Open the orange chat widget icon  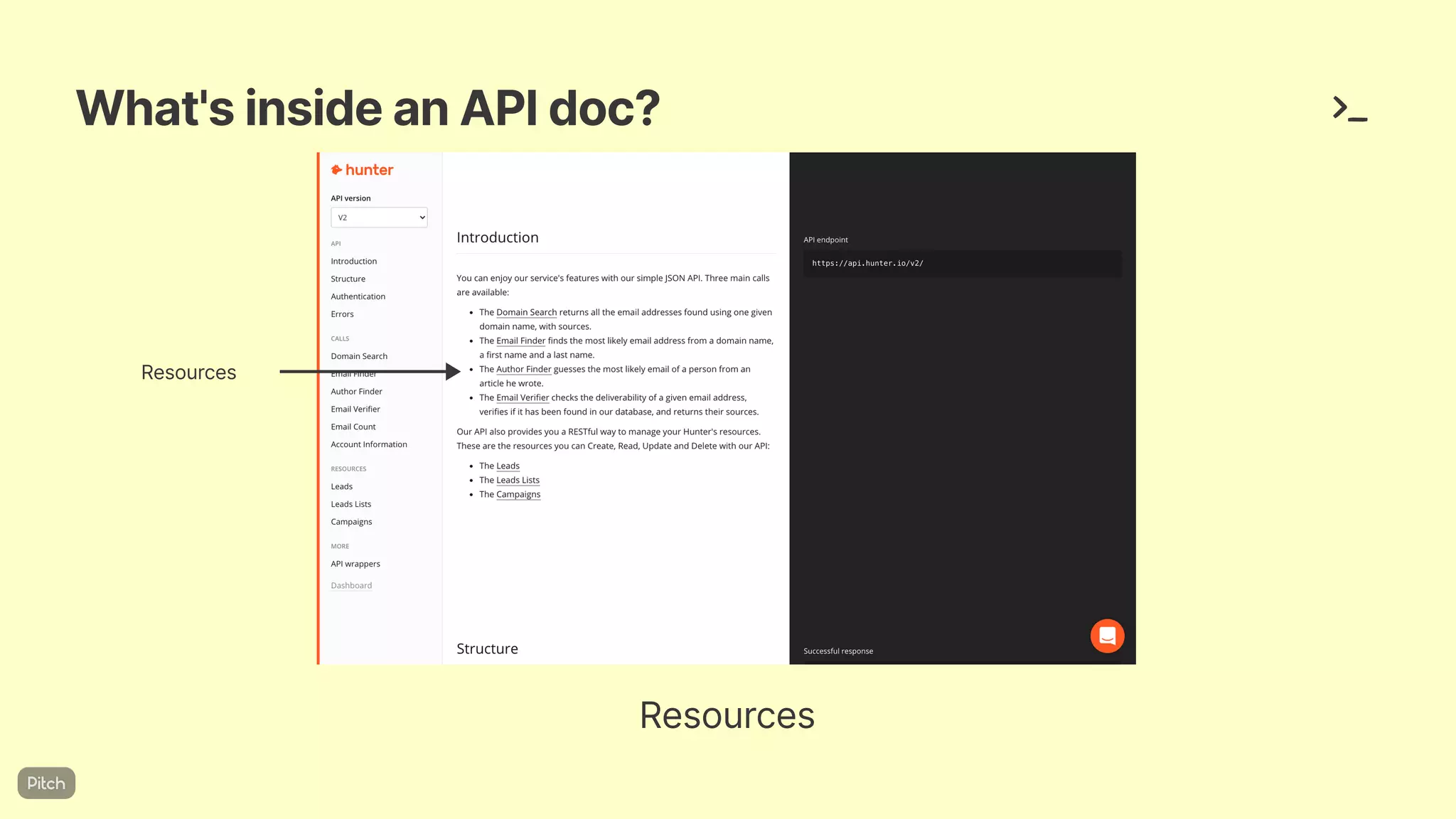(x=1107, y=636)
